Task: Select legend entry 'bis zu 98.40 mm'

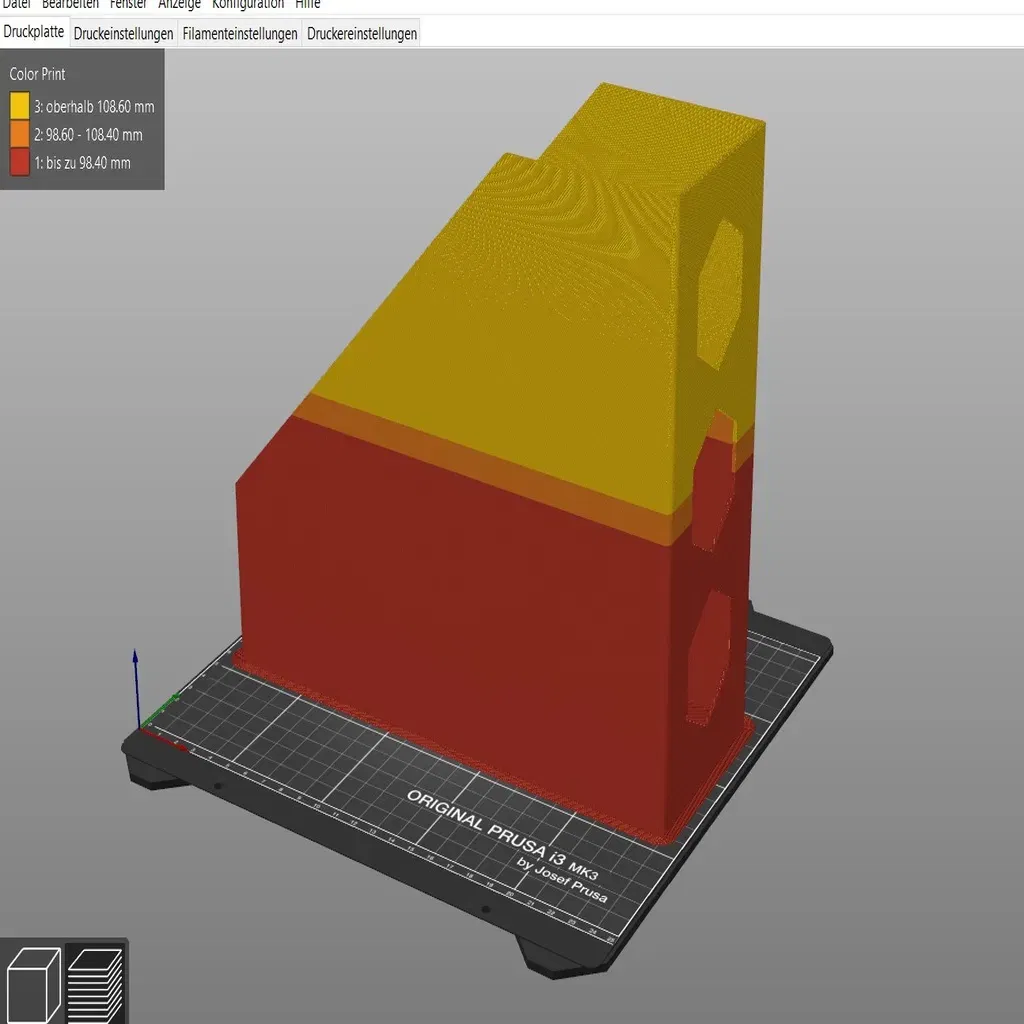Action: (82, 163)
